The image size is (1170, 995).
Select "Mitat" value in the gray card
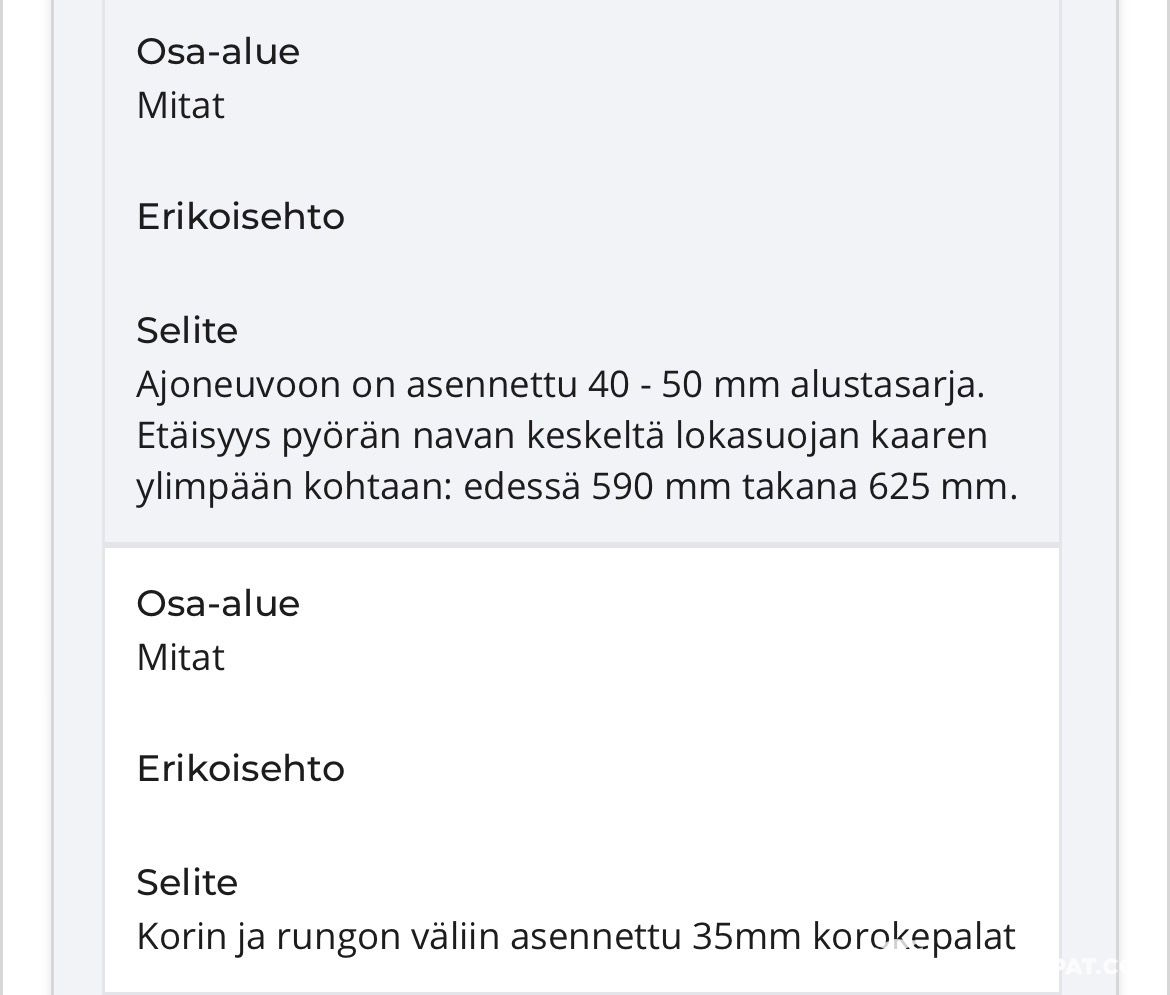[x=180, y=105]
